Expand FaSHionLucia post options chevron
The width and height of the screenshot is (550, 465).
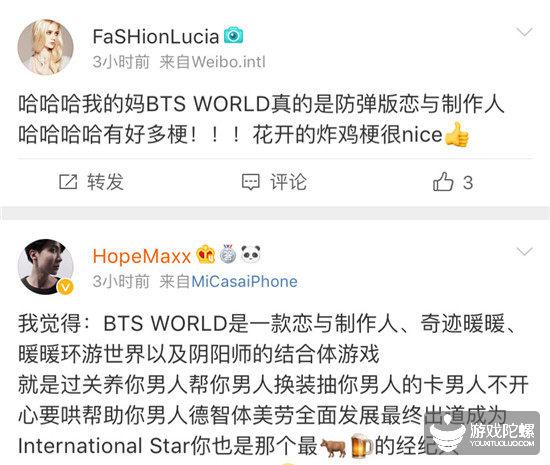525,32
